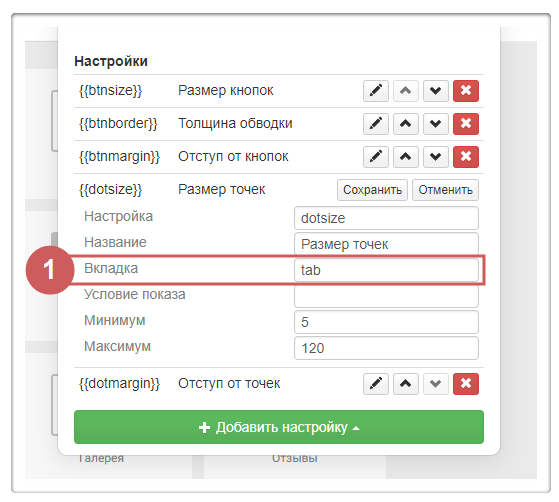Viewport: 559px width, 502px height.
Task: Click the Толщина обводки label
Action: point(235,124)
